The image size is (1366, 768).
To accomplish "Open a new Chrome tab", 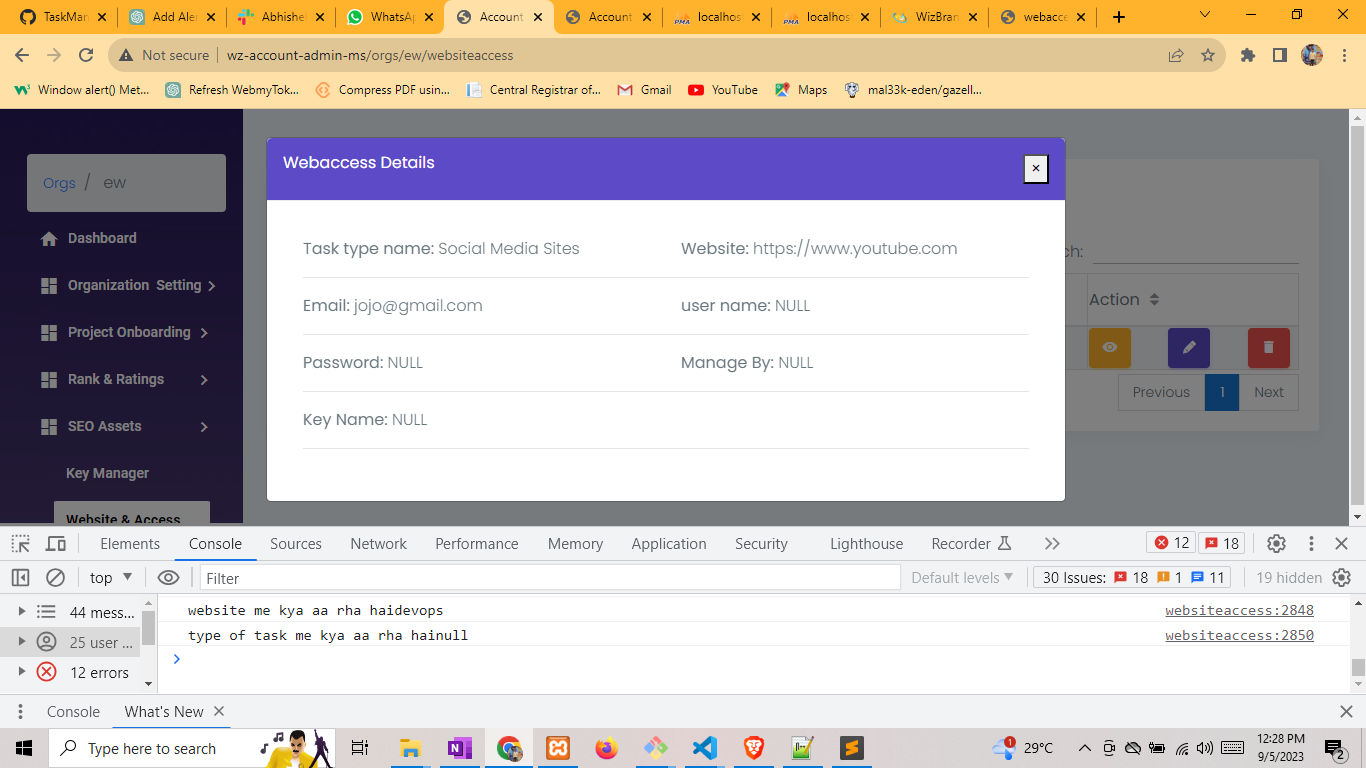I will click(x=1118, y=17).
